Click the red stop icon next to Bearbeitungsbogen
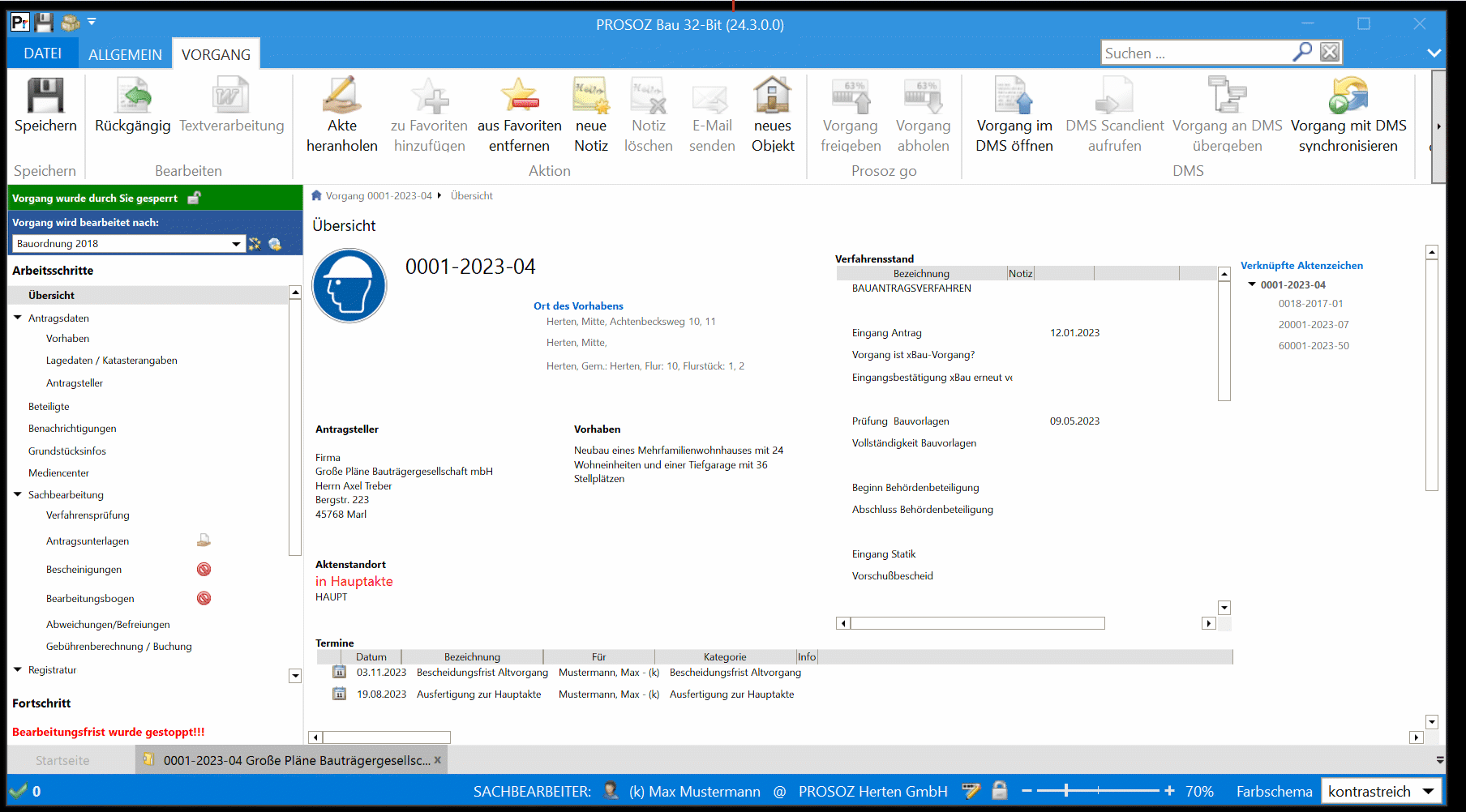1466x812 pixels. (x=204, y=598)
